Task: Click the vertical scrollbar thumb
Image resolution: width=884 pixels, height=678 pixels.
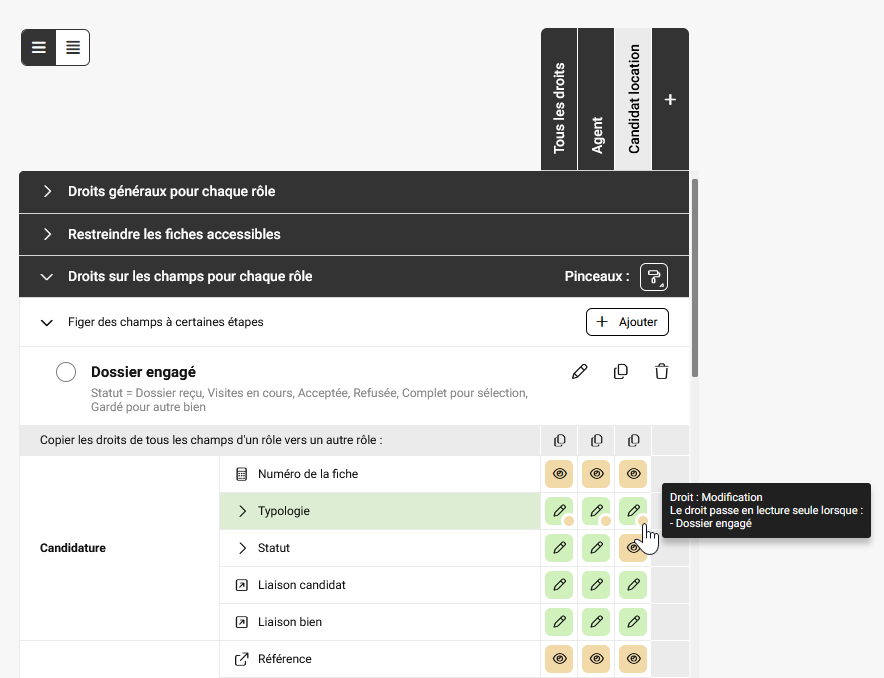Action: point(695,278)
